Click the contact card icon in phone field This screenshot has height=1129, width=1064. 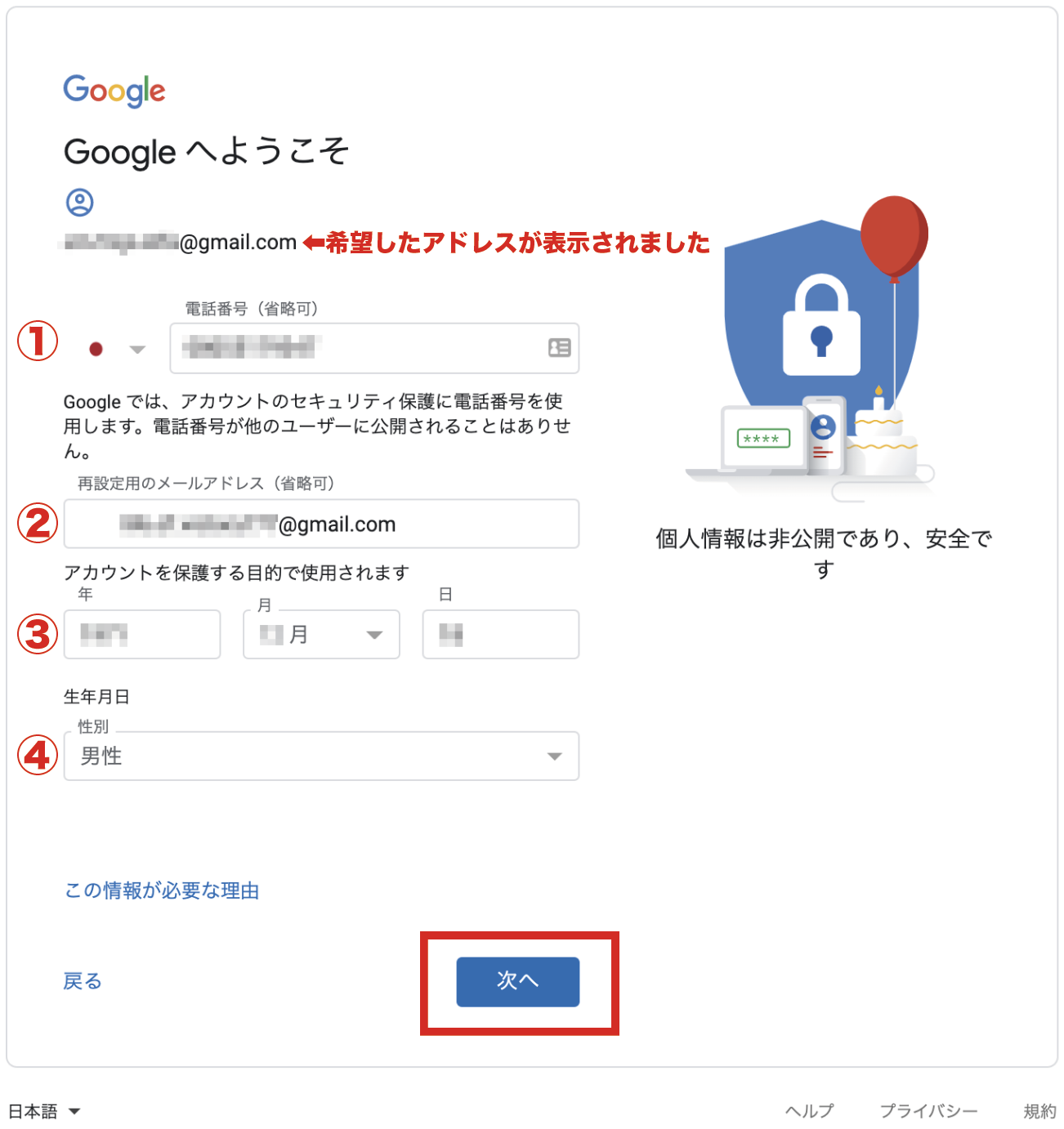(559, 348)
